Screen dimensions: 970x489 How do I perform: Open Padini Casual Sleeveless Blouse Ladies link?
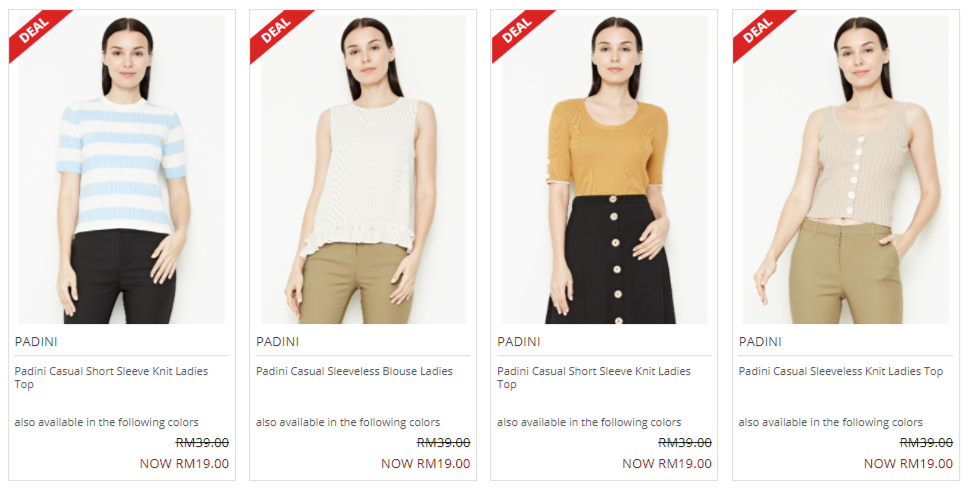coord(354,371)
